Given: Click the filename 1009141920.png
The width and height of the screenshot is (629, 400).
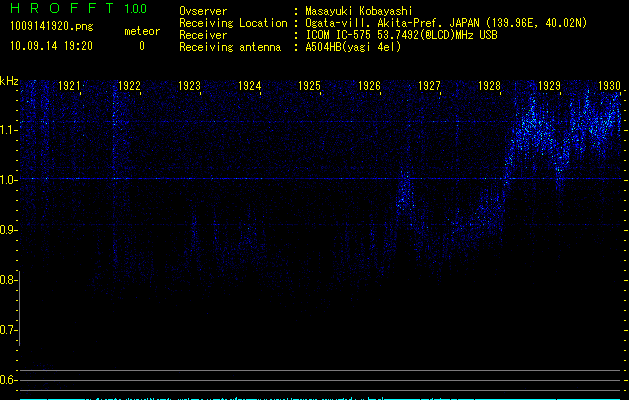Looking at the screenshot, I should (52, 27).
